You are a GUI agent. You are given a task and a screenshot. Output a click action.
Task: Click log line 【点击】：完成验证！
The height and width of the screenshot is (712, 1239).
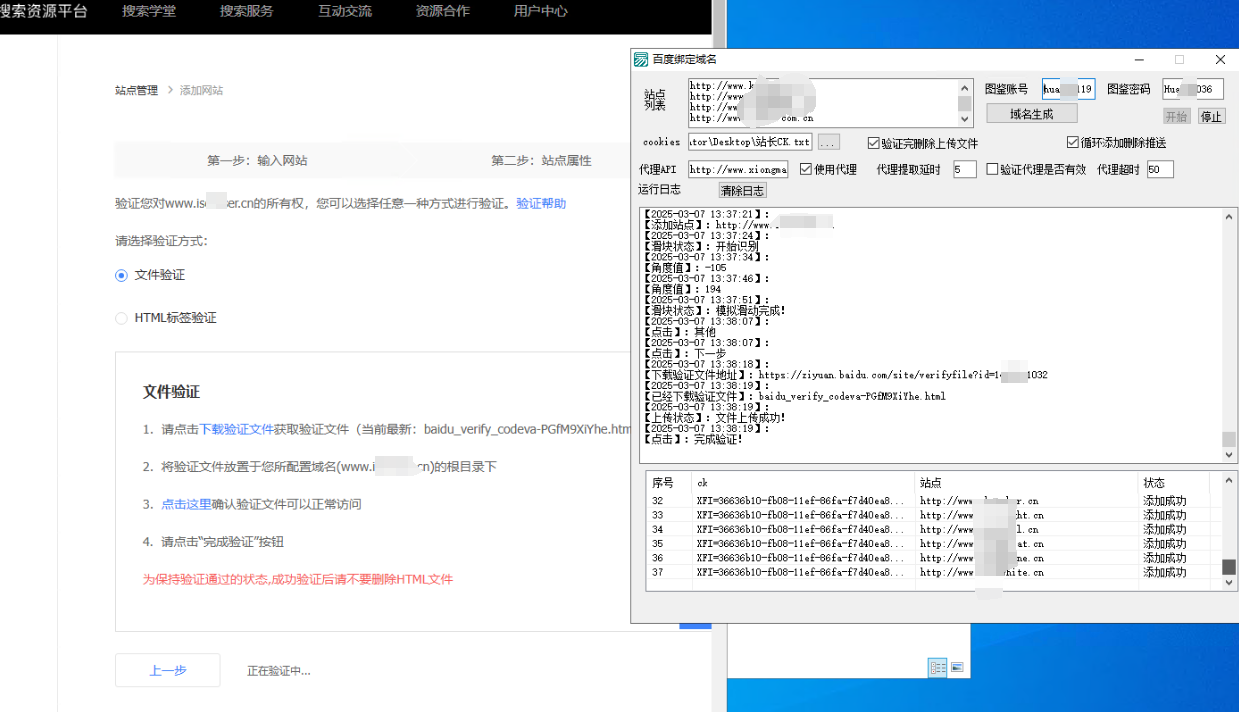click(692, 439)
